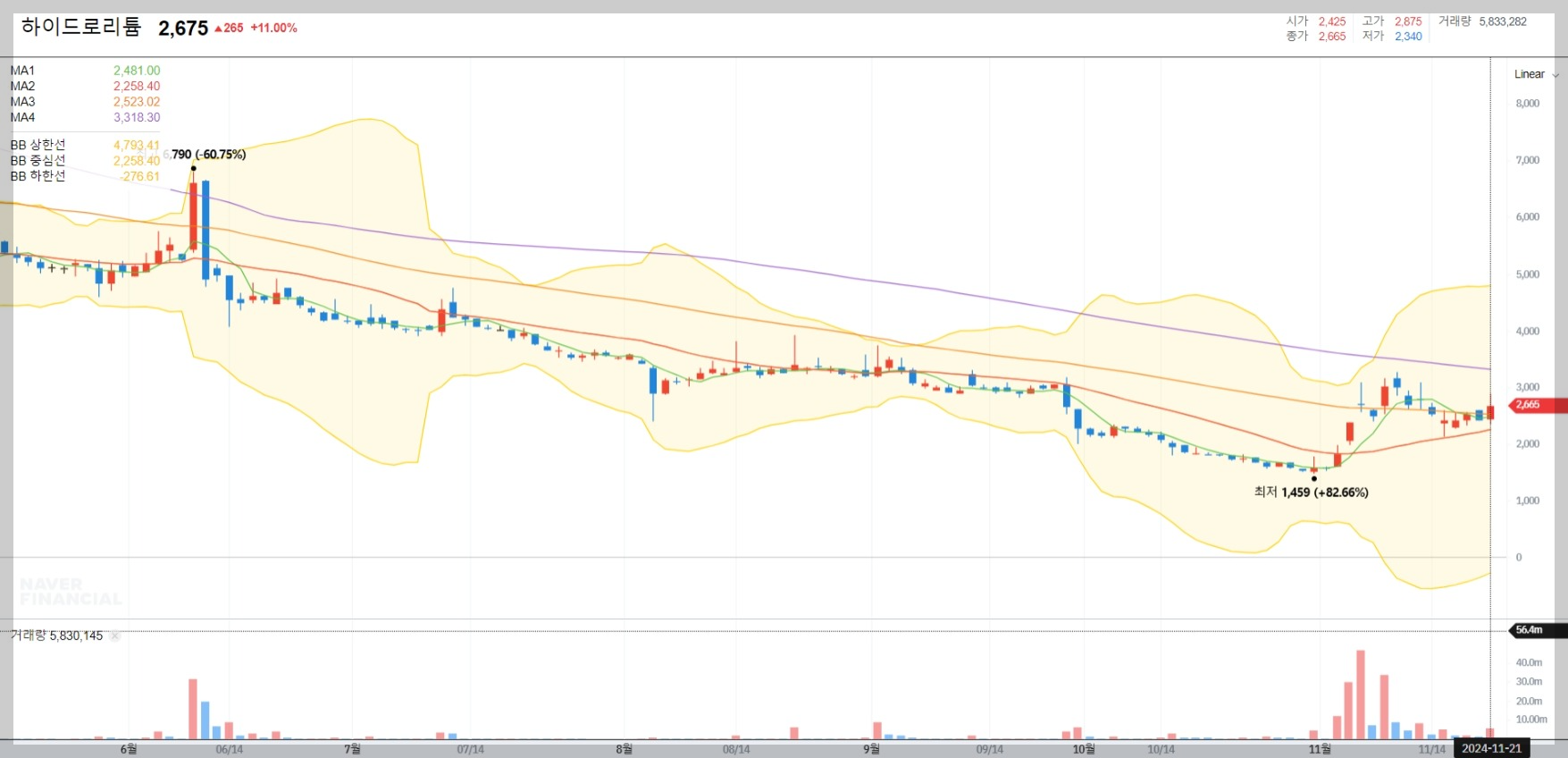This screenshot has width=1568, height=758.
Task: Click the 1,000 price axis label
Action: [1528, 501]
